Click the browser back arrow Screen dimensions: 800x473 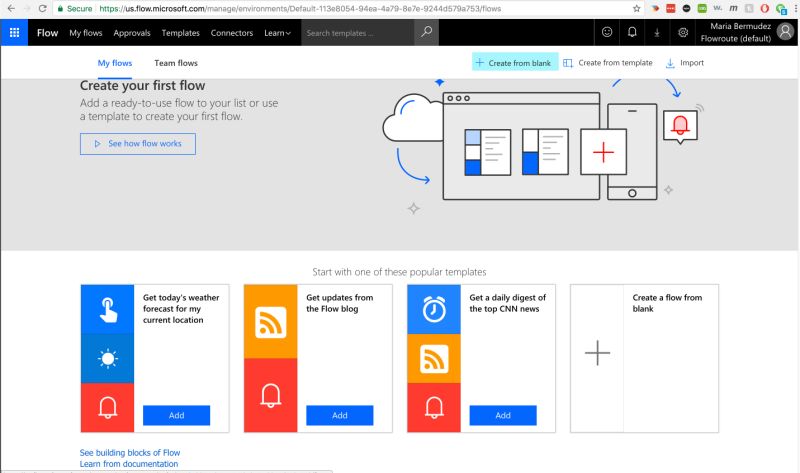pos(11,9)
